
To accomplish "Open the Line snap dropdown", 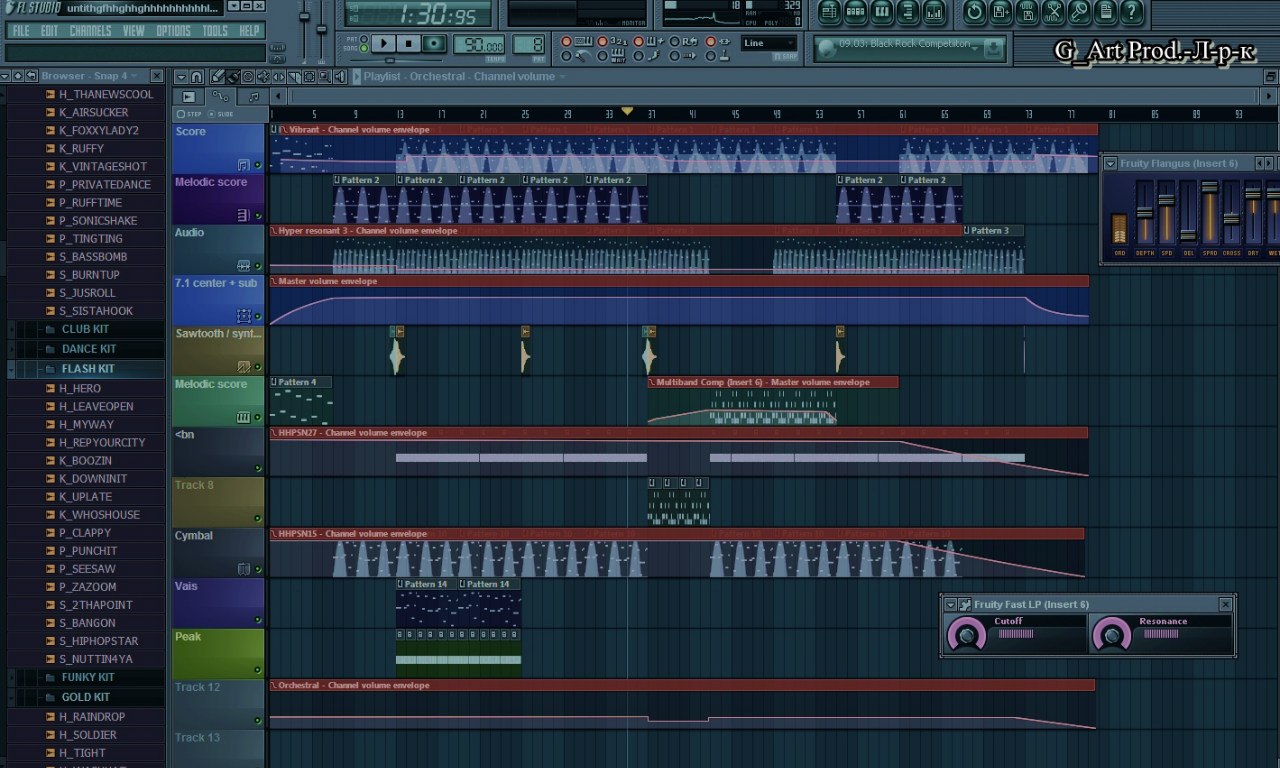I will (x=769, y=43).
